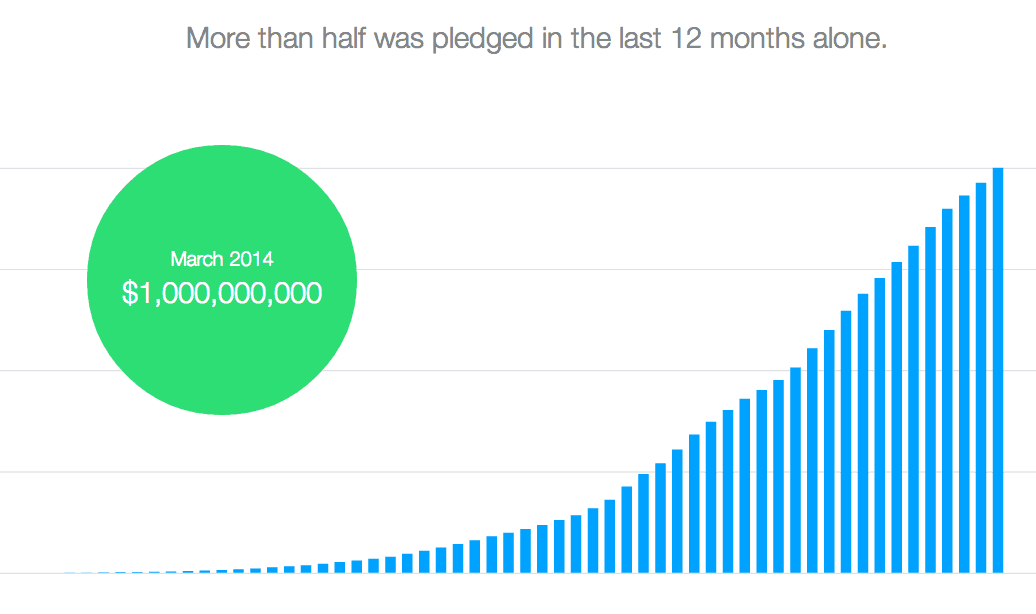This screenshot has height=614, width=1036.
Task: Select the tallest rightmost blue bar
Action: pyautogui.click(x=998, y=370)
